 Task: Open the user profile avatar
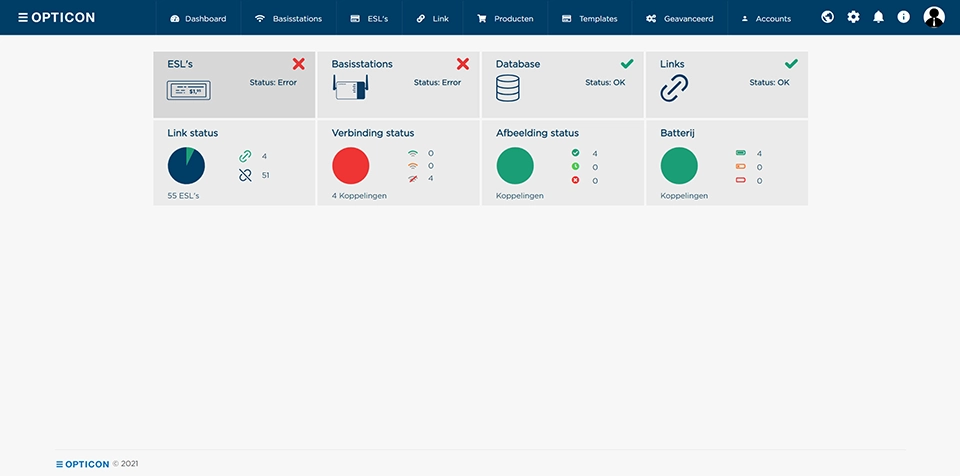point(934,17)
